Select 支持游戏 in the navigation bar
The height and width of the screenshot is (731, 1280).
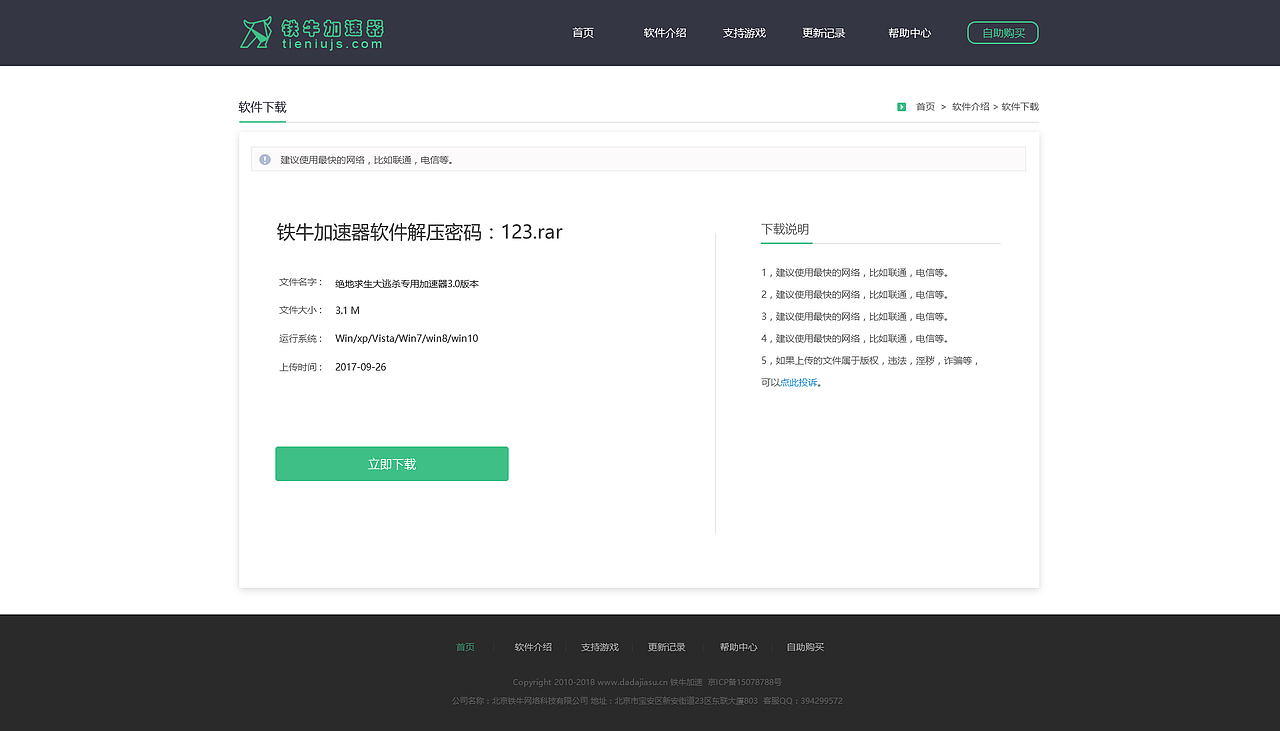[743, 32]
